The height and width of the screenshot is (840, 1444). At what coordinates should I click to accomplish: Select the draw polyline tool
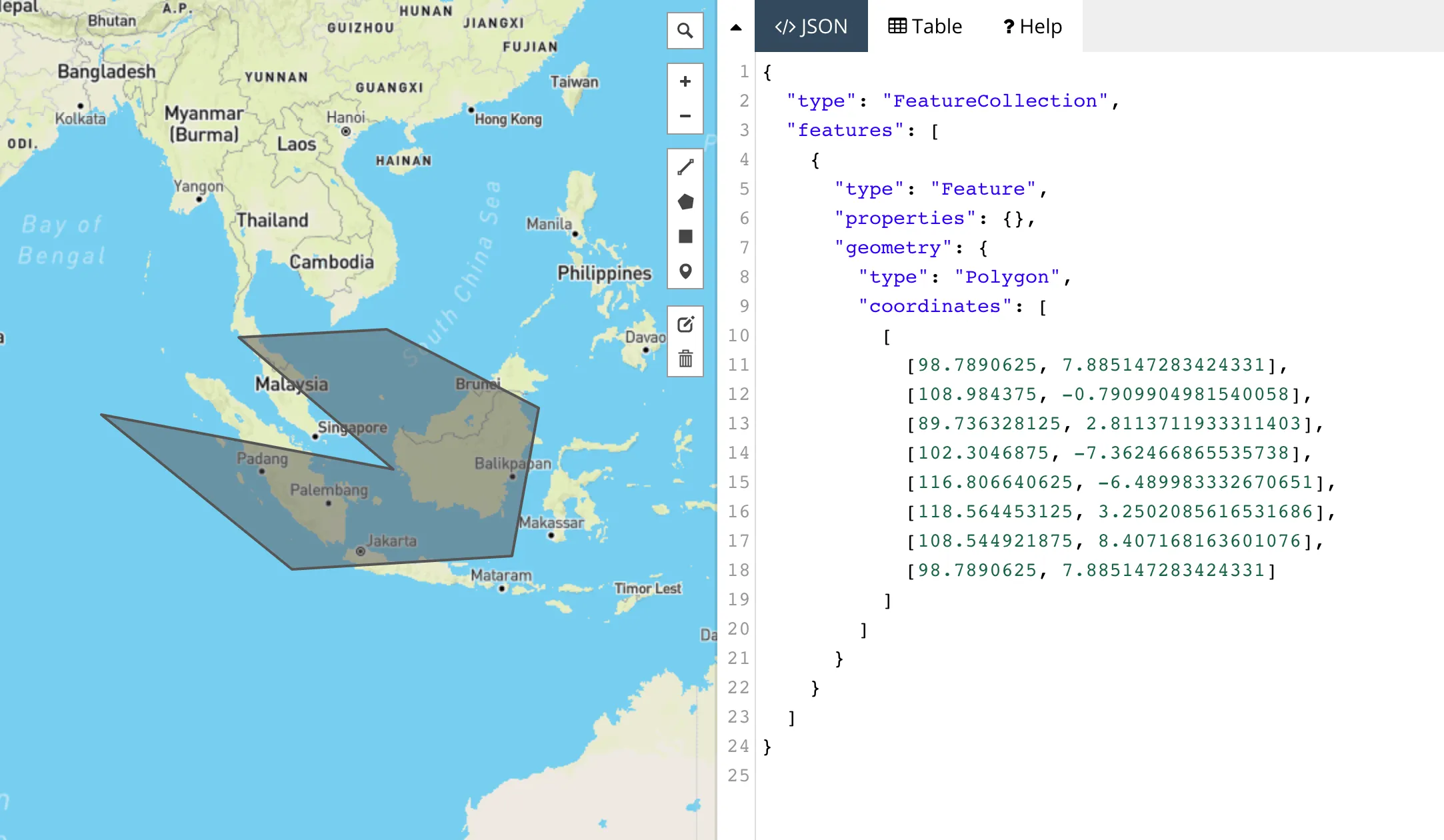(685, 167)
